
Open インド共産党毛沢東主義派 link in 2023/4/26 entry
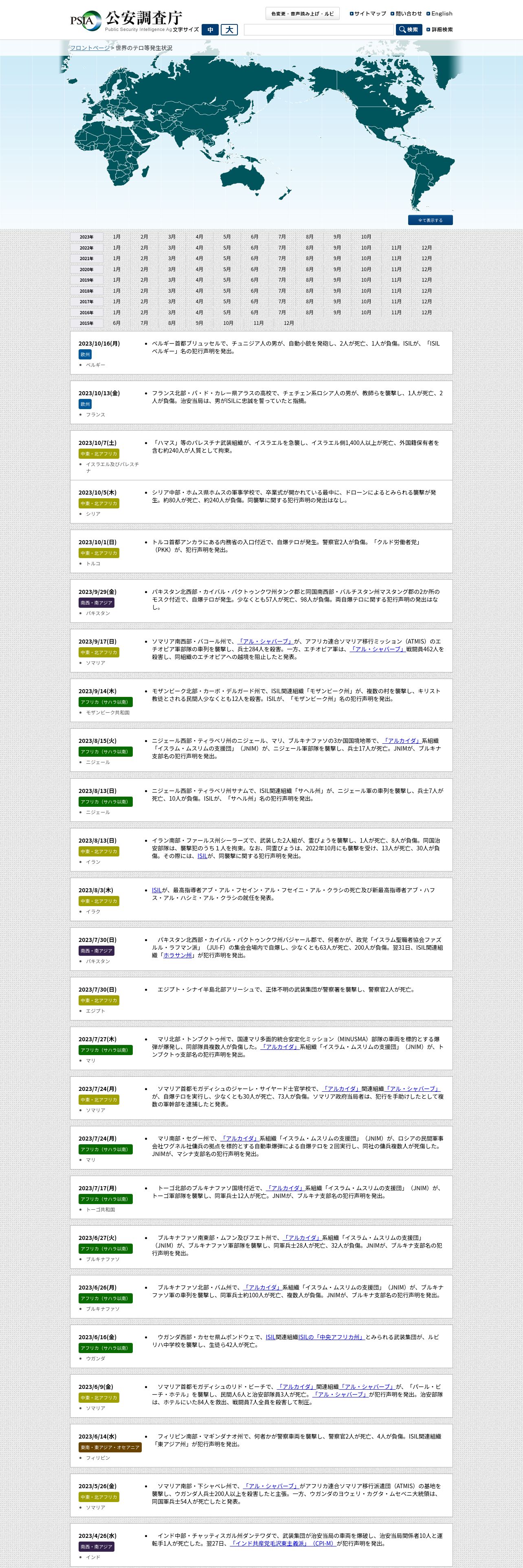(283, 1544)
